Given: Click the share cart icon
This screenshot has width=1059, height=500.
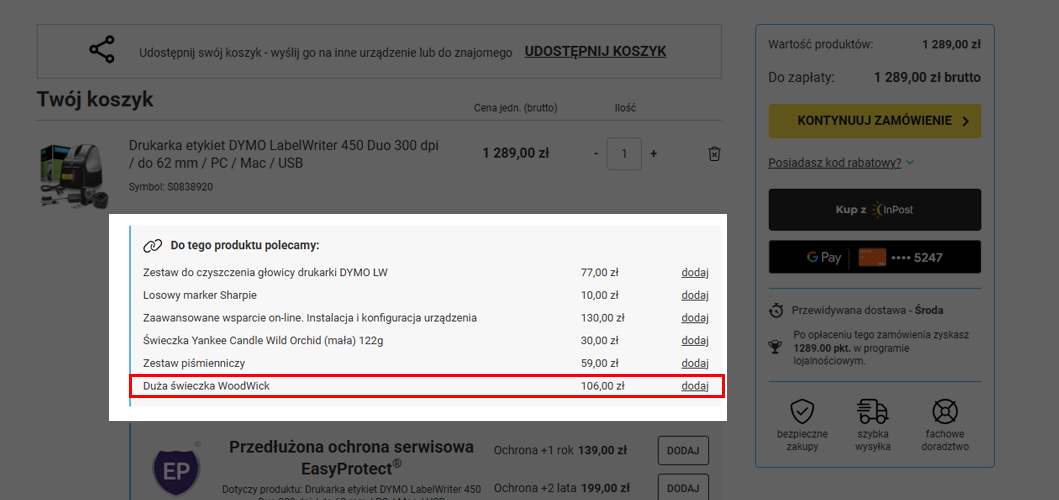Looking at the screenshot, I should pos(102,51).
